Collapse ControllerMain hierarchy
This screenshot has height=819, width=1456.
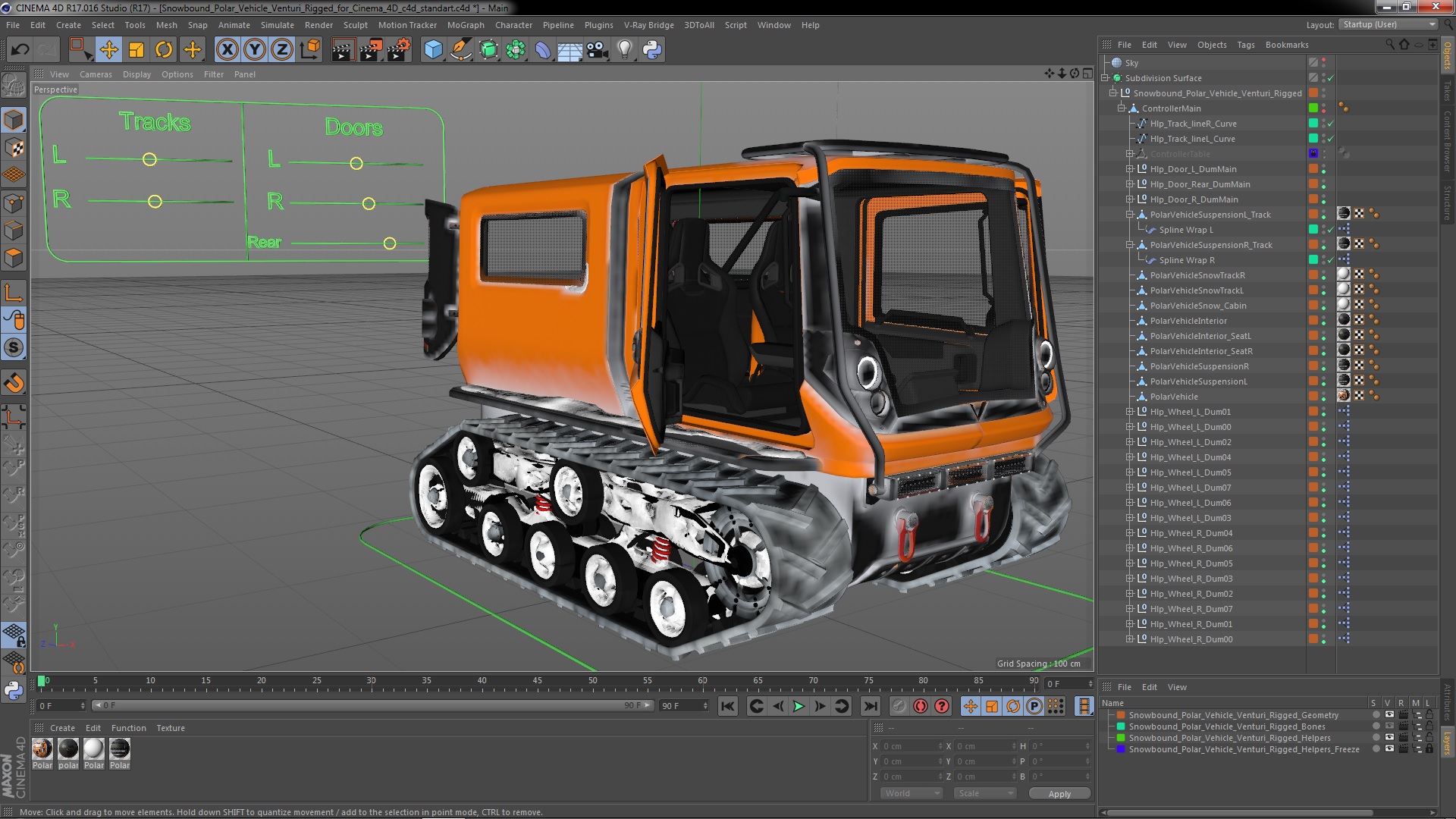tap(1121, 108)
